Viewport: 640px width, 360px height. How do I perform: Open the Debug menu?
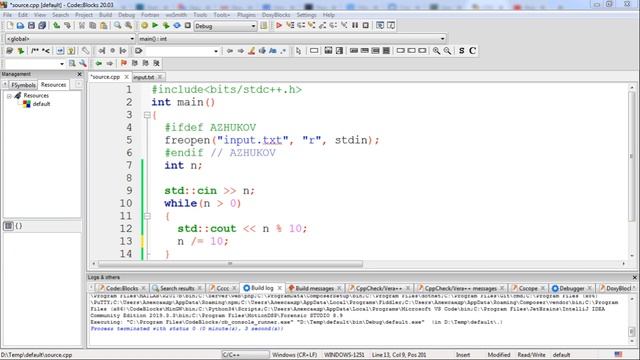click(127, 15)
